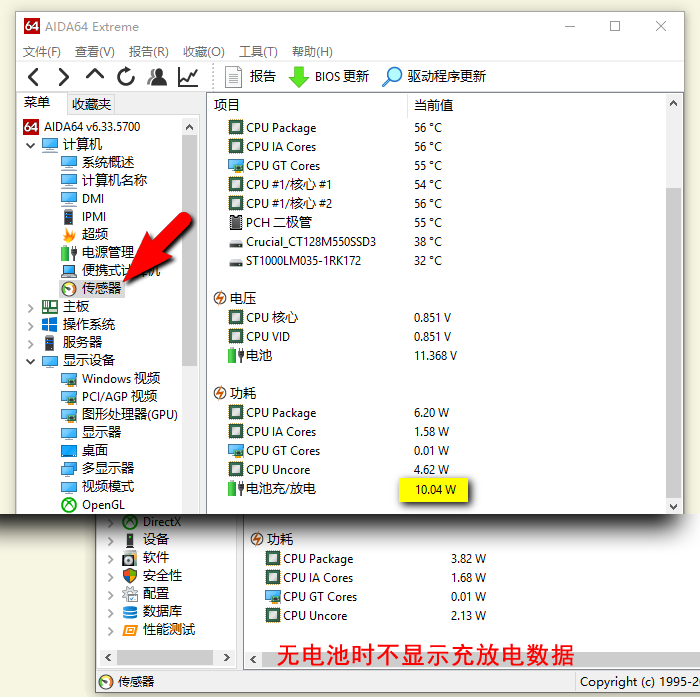700x697 pixels.
Task: Expand 配置 node in the lower window
Action: pyautogui.click(x=110, y=595)
